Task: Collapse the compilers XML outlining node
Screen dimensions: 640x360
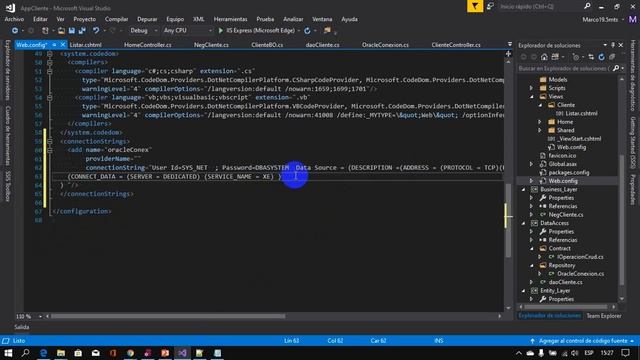Action: click(50, 62)
